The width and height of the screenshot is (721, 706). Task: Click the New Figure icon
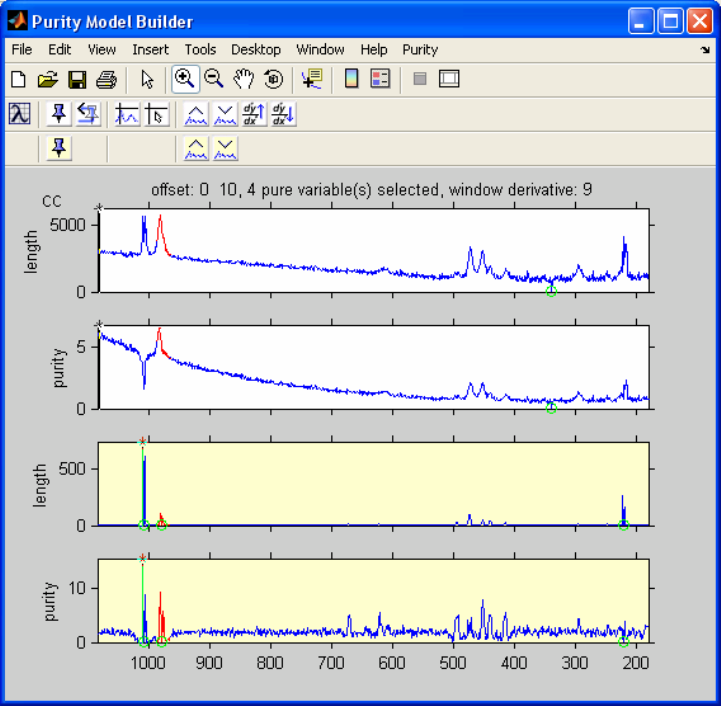click(18, 79)
